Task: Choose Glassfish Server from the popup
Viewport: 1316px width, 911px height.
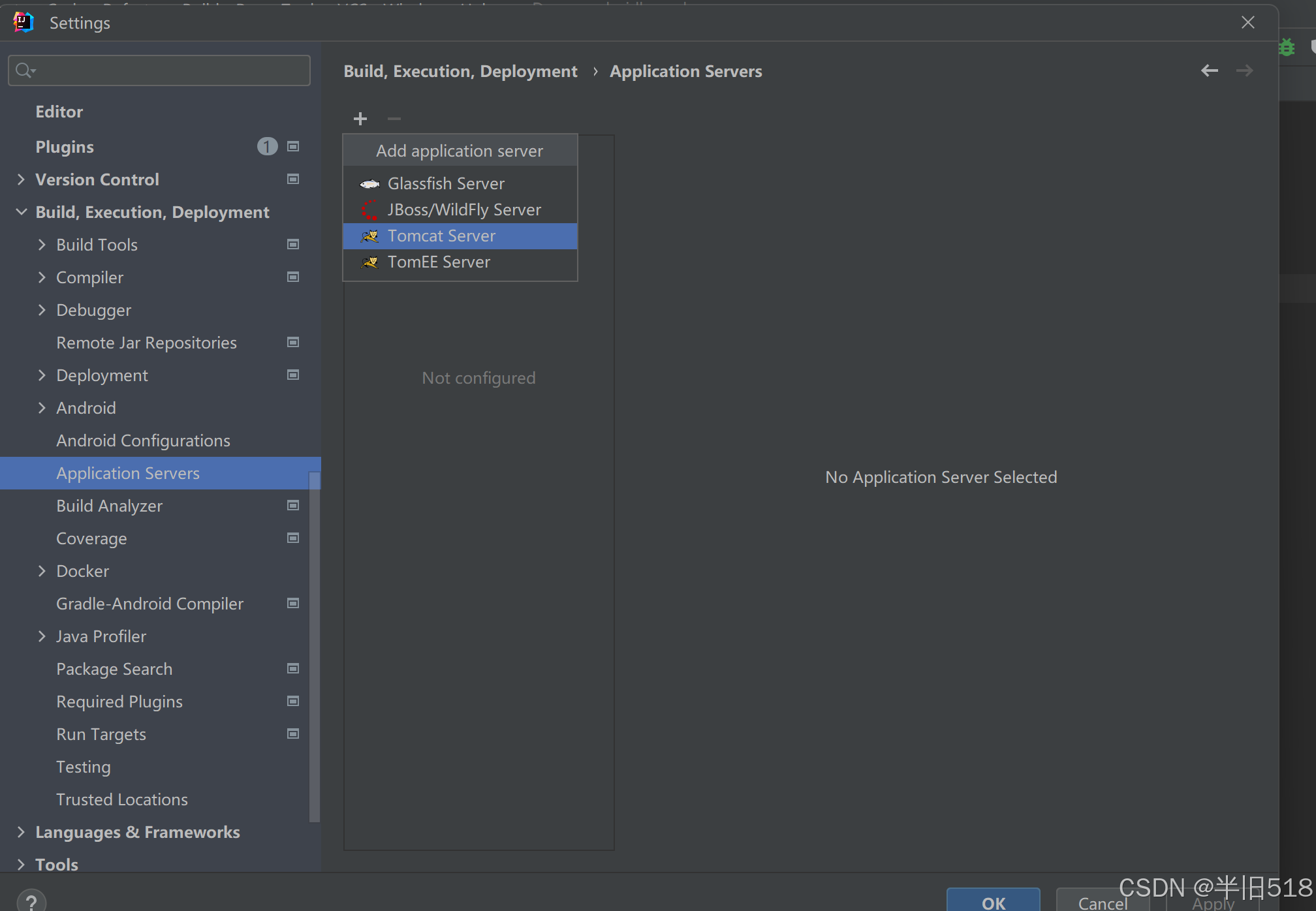Action: 460,184
